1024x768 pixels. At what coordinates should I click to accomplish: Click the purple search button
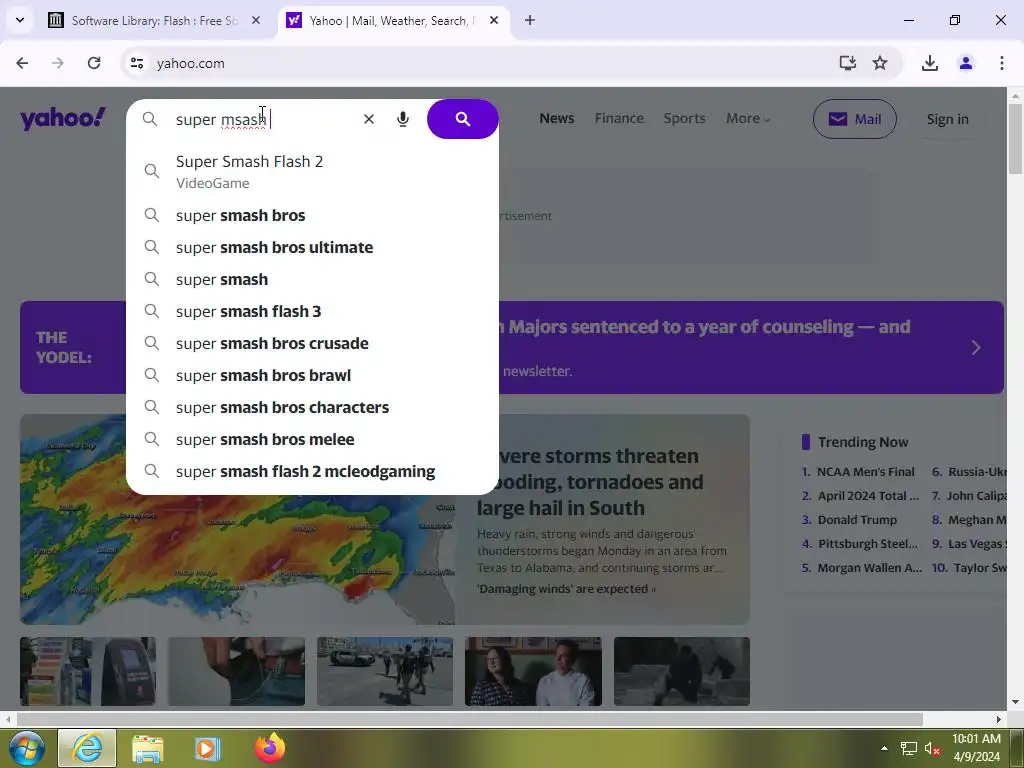point(462,119)
